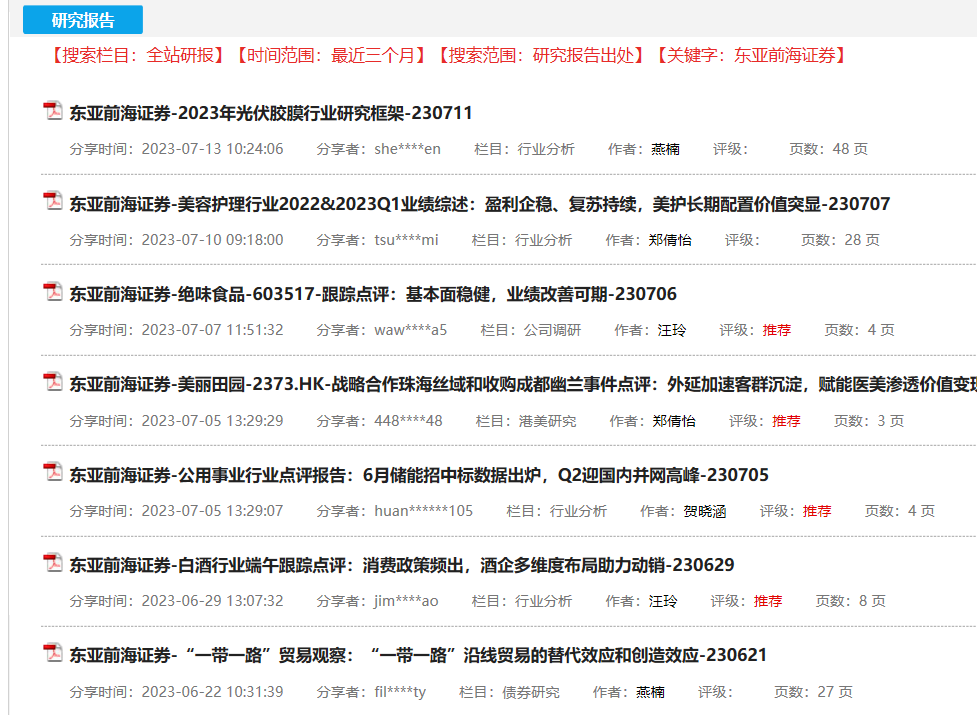Click 【关键字：东亚前海证券】 filter text
The height and width of the screenshot is (715, 977).
coord(751,55)
